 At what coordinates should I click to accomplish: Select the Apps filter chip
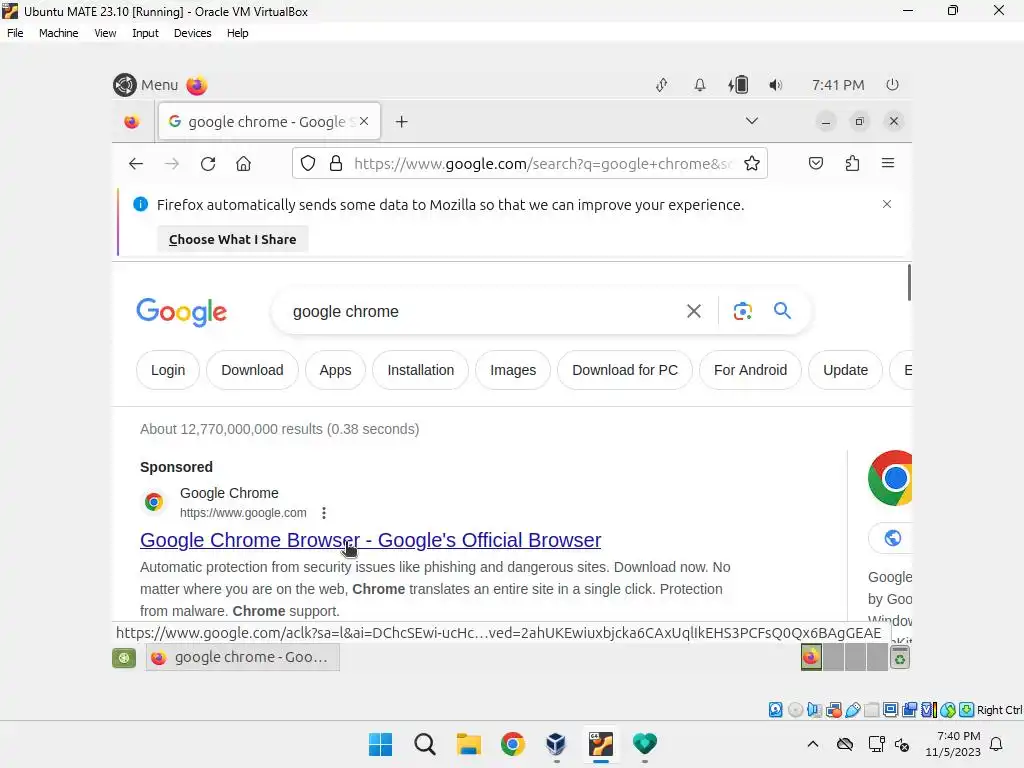tap(335, 370)
